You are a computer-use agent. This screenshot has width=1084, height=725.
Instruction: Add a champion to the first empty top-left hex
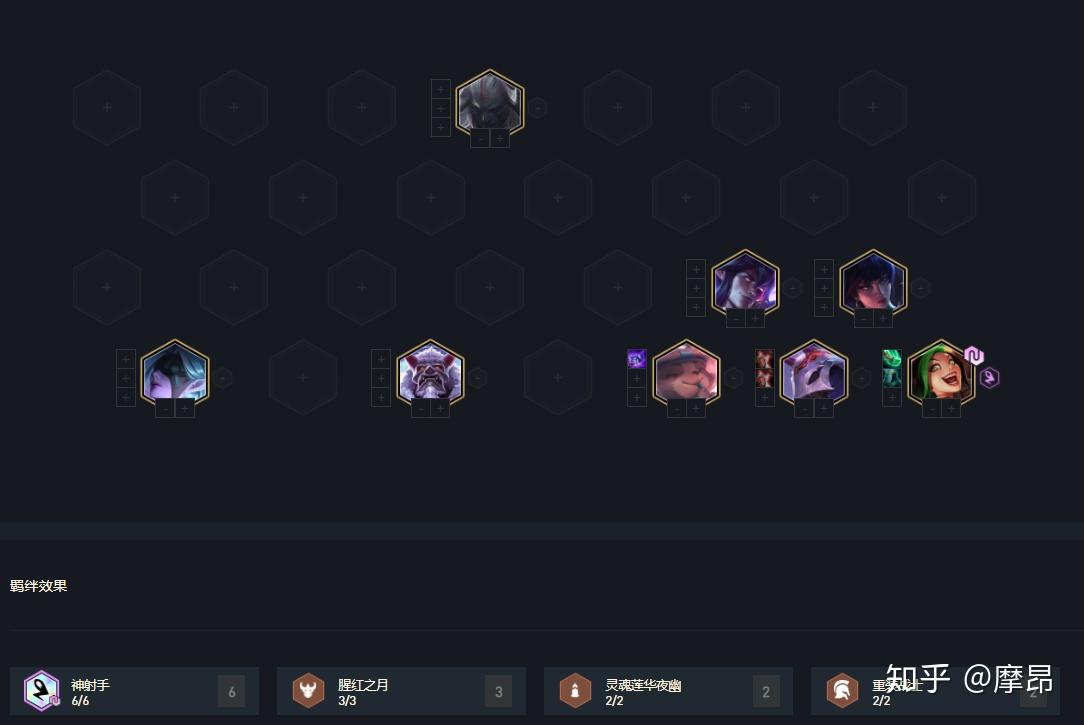107,108
